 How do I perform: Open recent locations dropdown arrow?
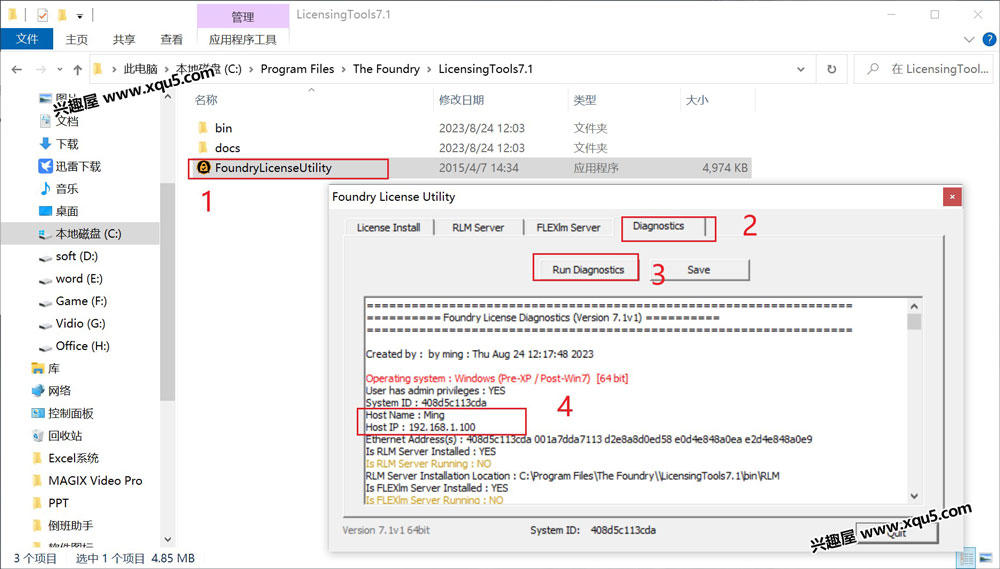[59, 69]
